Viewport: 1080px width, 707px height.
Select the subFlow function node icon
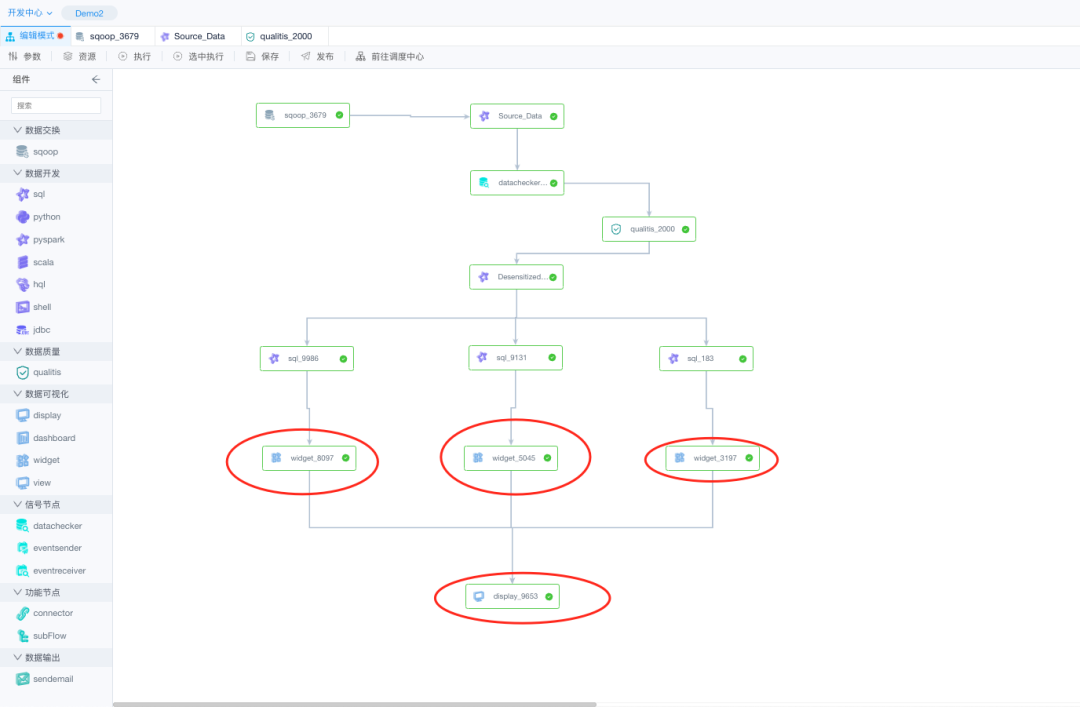coord(22,636)
